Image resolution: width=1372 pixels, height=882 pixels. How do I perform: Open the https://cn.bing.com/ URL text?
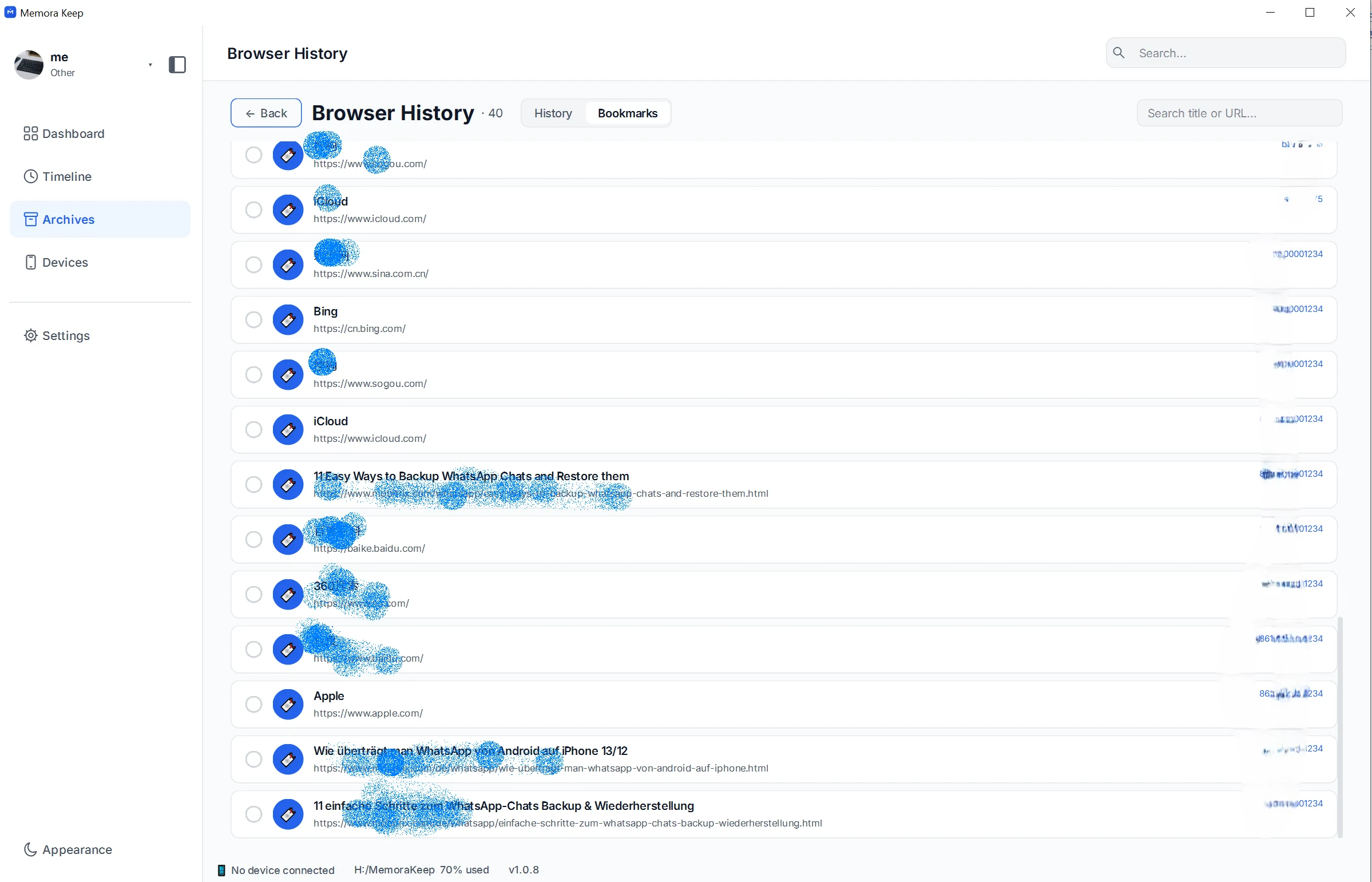point(359,329)
